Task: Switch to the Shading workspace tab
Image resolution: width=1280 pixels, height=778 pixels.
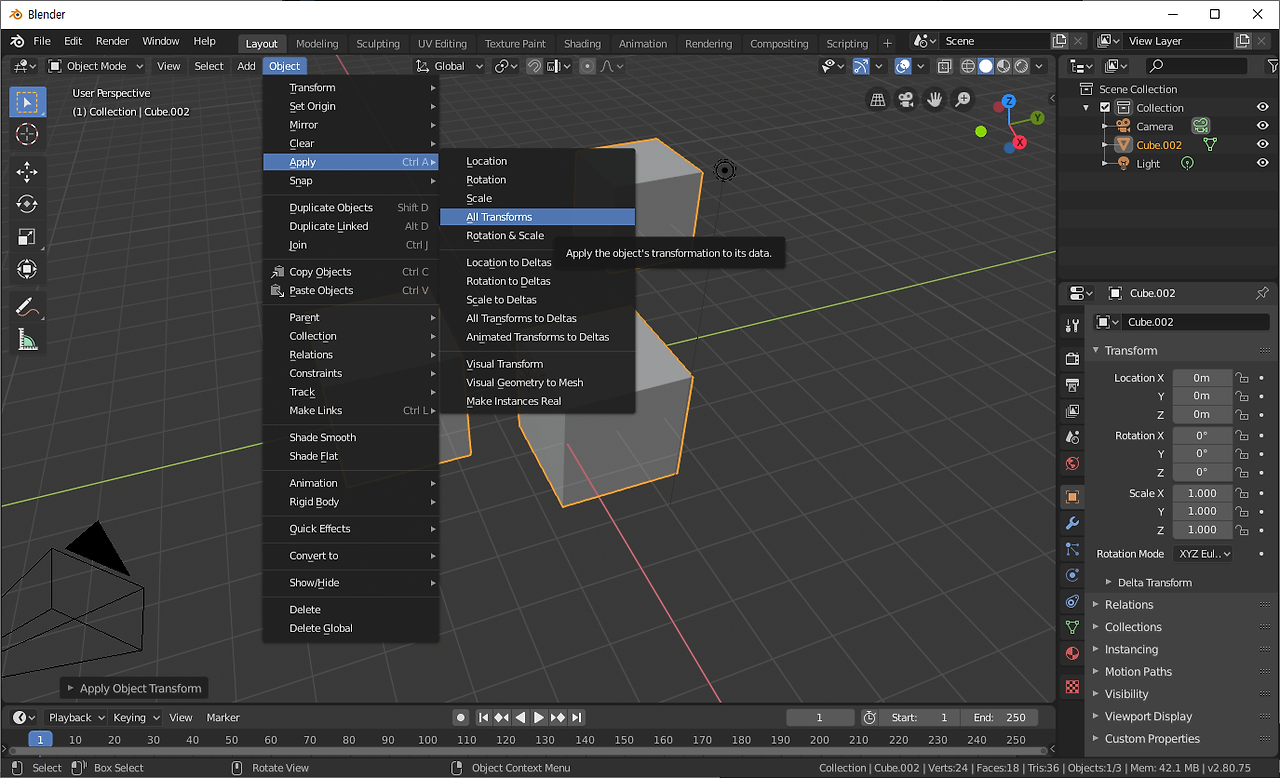Action: coord(583,43)
